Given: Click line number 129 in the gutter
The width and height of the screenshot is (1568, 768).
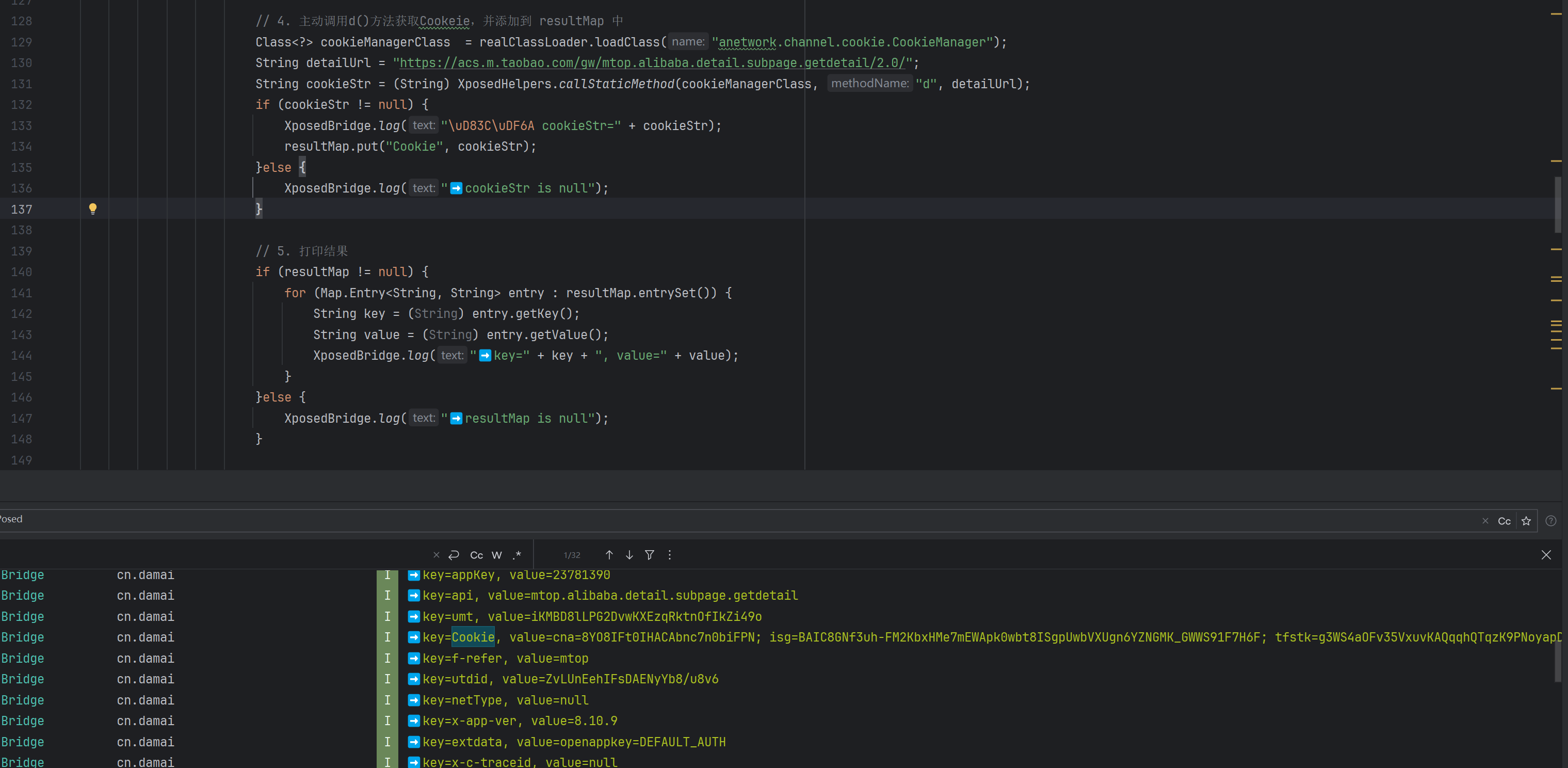Looking at the screenshot, I should point(21,42).
